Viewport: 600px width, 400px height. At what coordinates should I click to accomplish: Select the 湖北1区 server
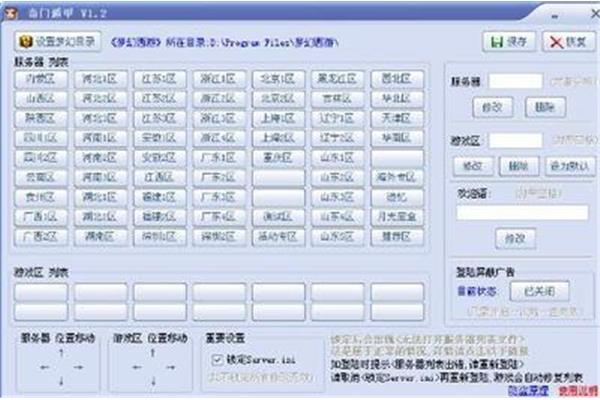pyautogui.click(x=100, y=197)
